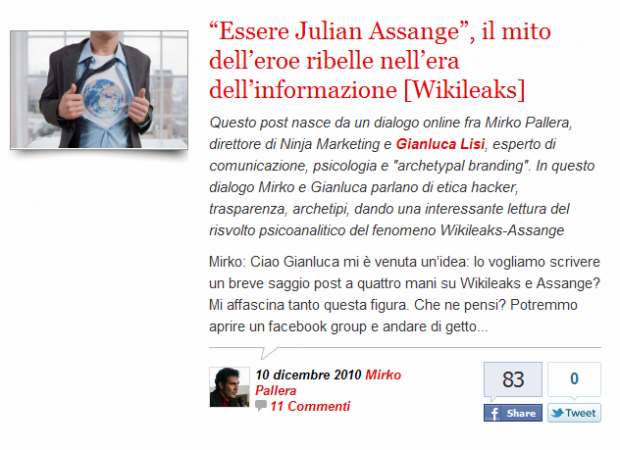
Task: Share the article on Facebook
Action: [513, 413]
